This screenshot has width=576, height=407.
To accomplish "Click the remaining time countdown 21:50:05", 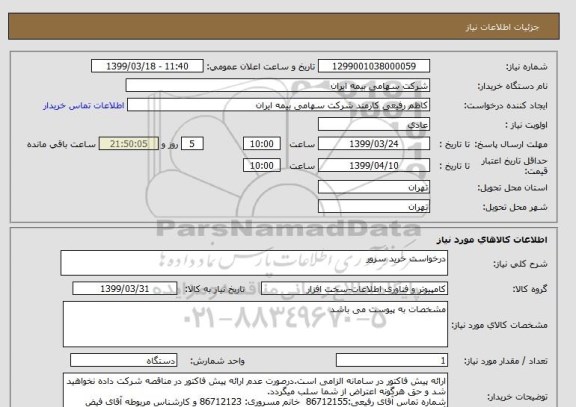I will coord(129,144).
